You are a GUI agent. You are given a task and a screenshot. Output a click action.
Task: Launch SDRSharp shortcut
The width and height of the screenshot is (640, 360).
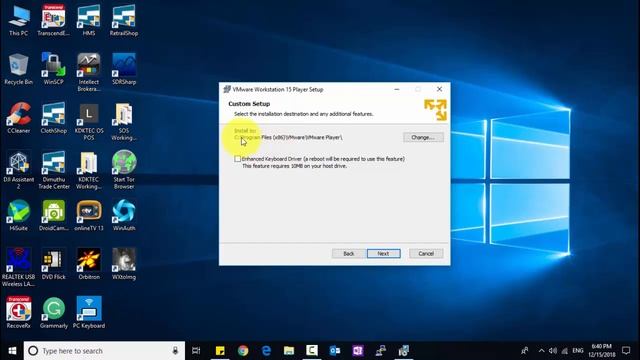coord(124,69)
